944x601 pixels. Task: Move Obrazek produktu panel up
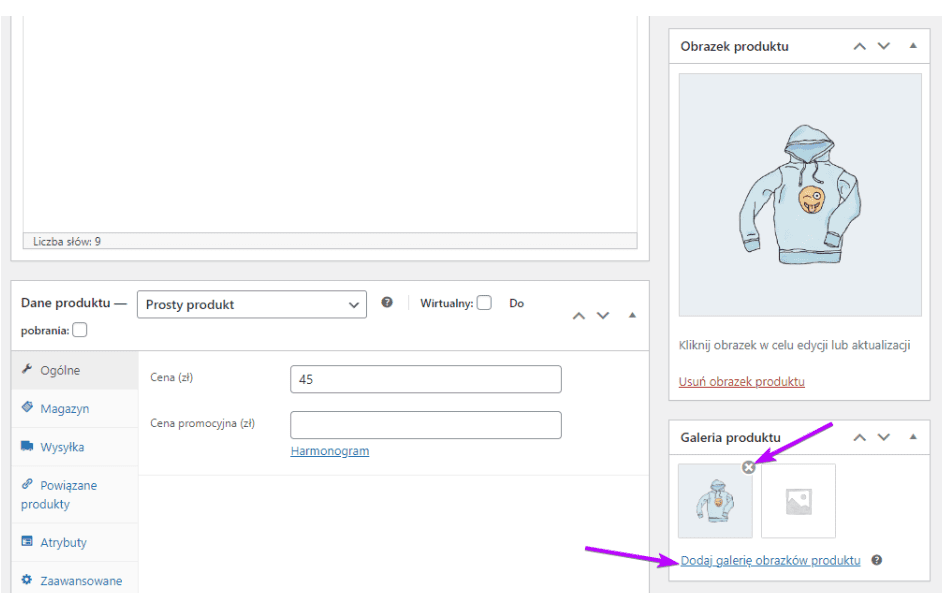click(x=859, y=46)
